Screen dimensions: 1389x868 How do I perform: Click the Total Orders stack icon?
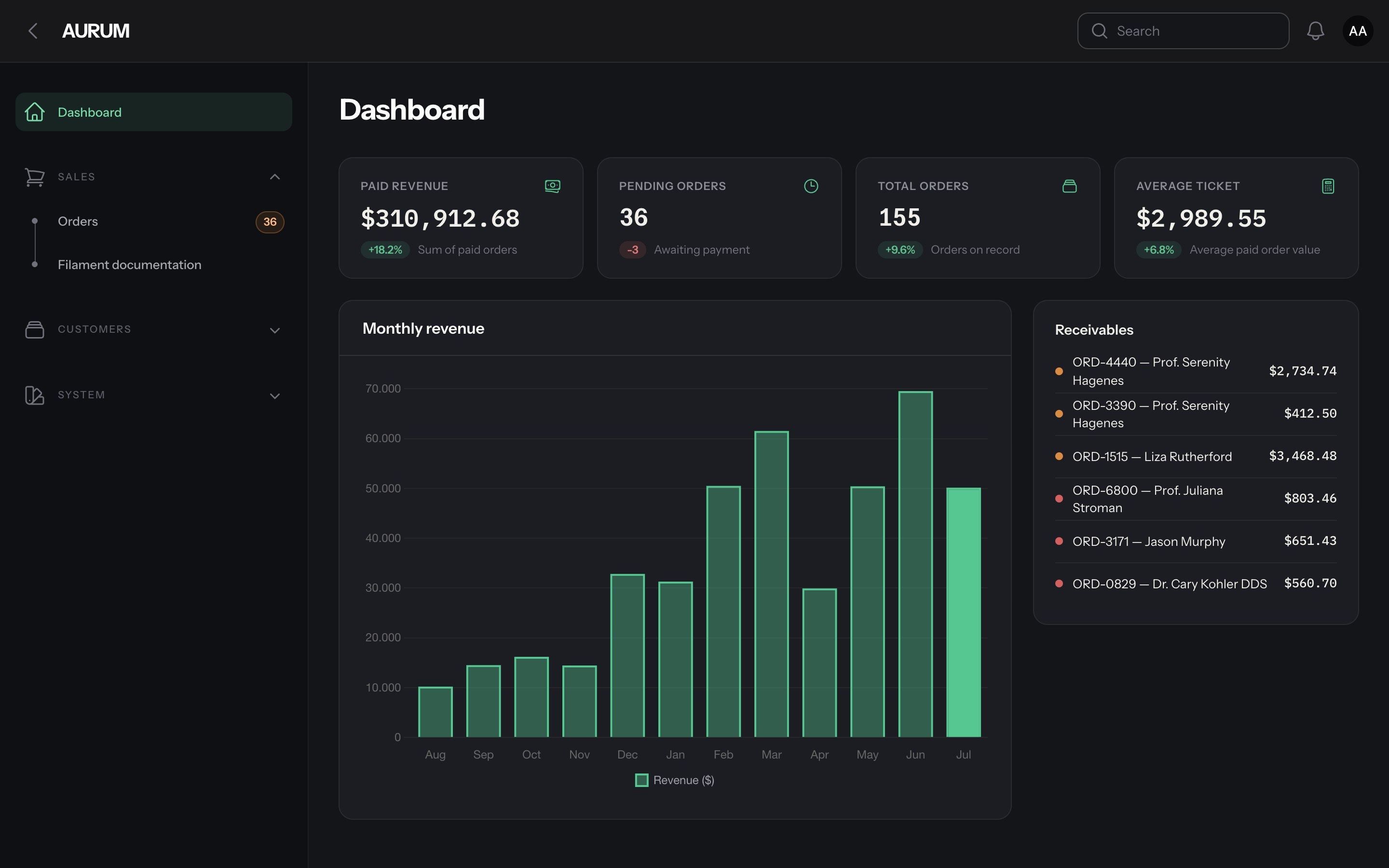tap(1069, 186)
